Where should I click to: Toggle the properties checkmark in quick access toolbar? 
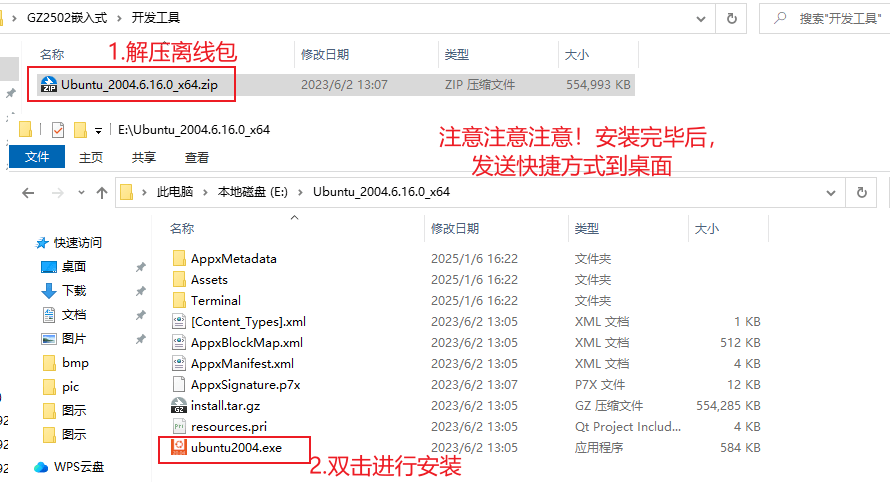coord(58,130)
